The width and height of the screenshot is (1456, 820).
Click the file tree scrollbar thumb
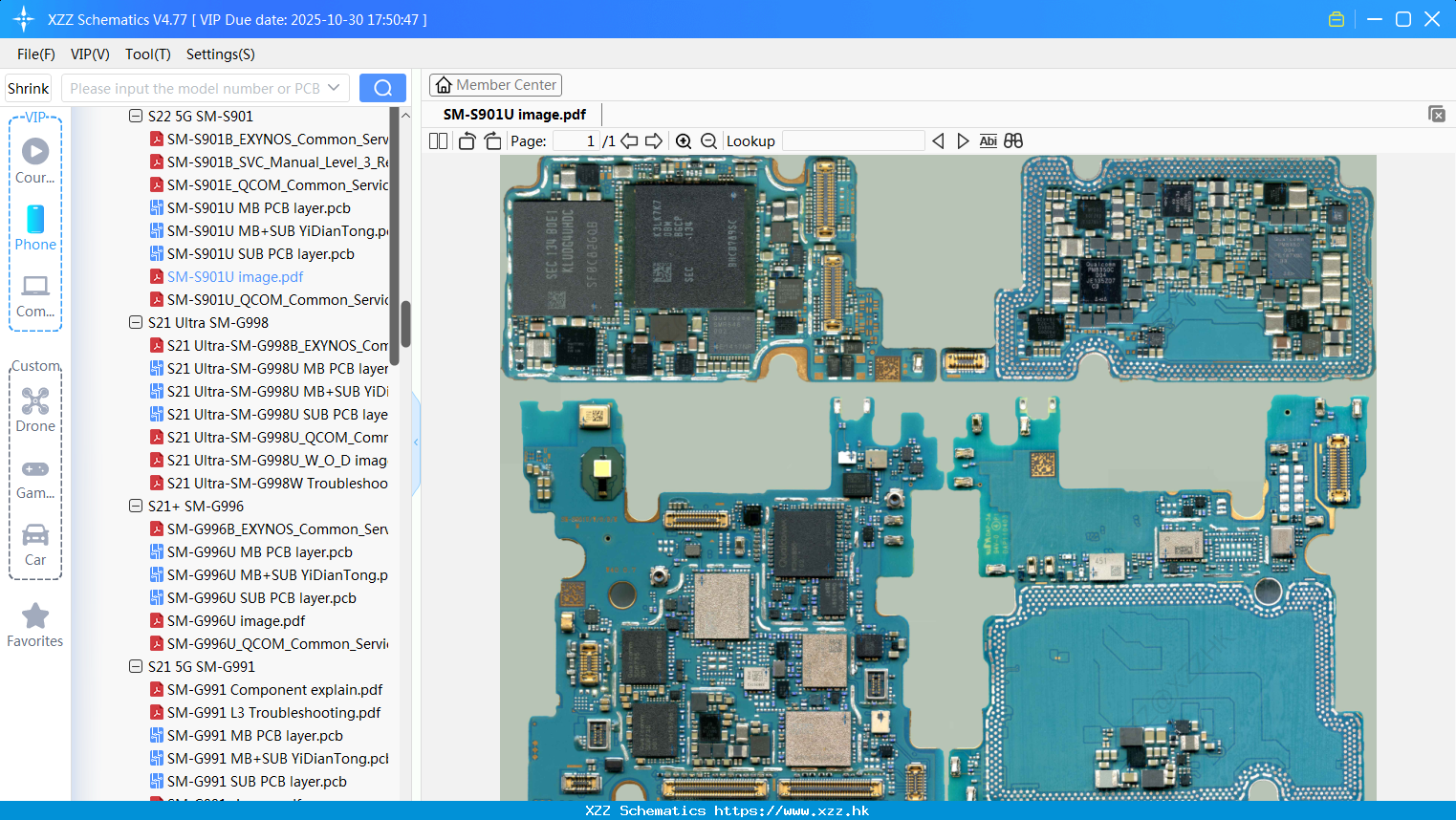click(405, 324)
